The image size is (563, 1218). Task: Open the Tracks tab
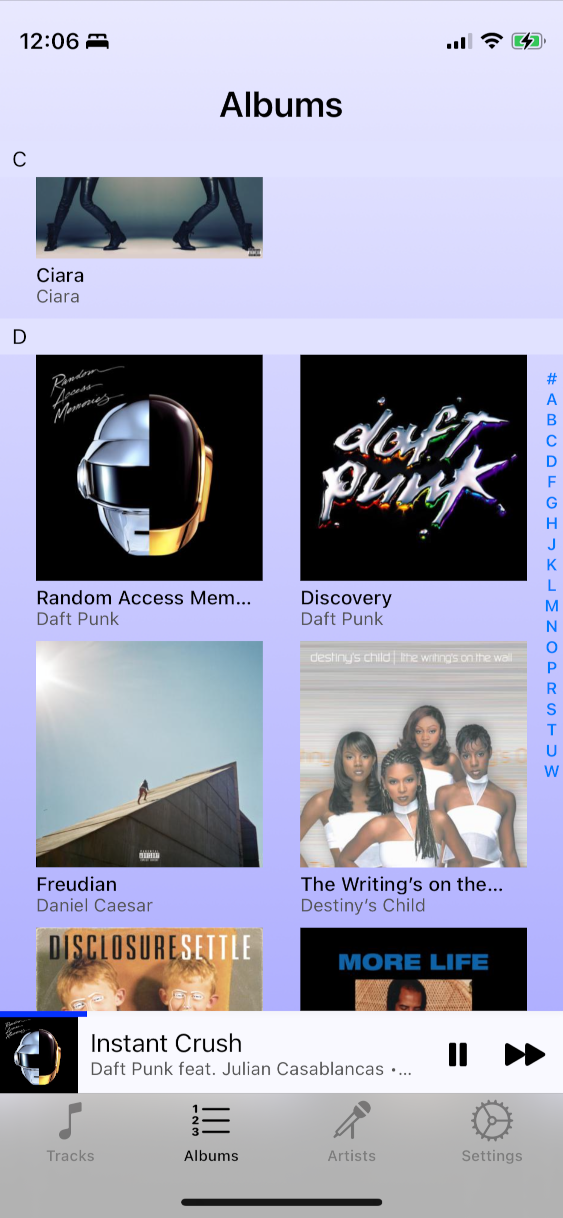70,1132
